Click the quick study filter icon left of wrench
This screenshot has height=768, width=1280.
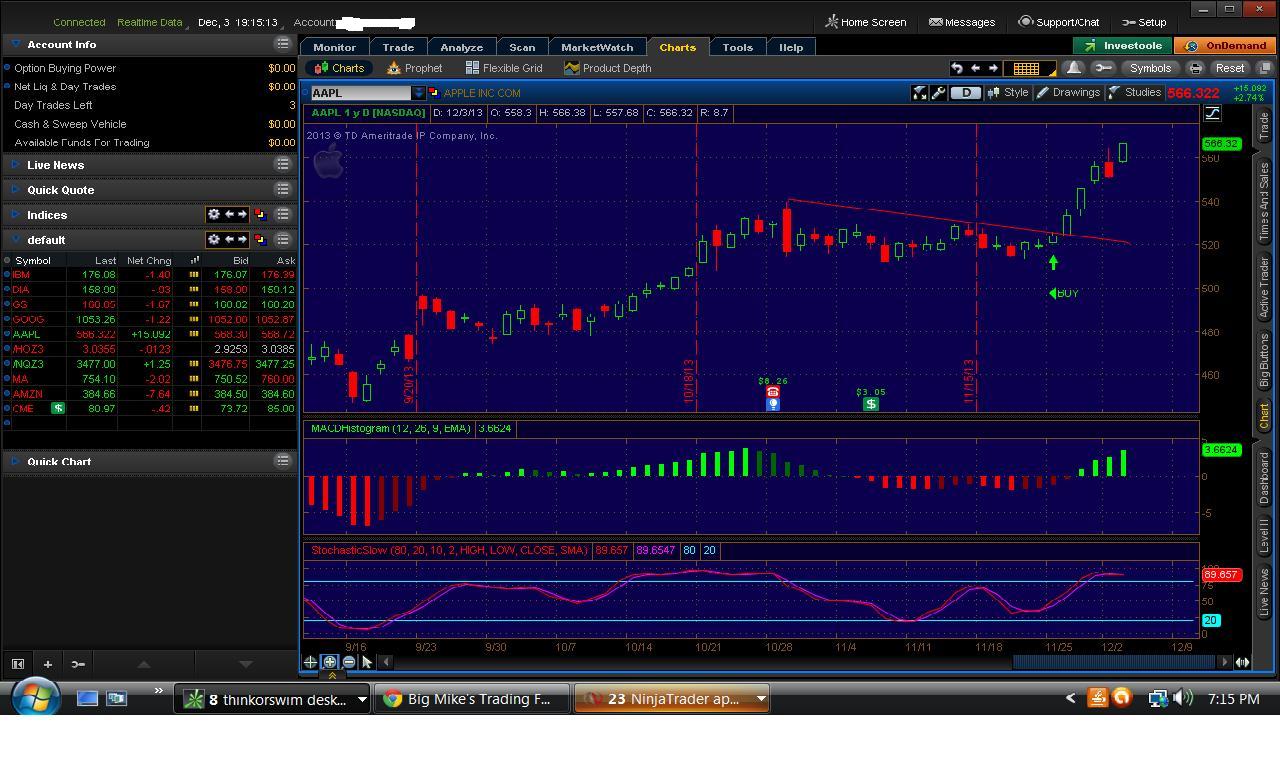920,93
